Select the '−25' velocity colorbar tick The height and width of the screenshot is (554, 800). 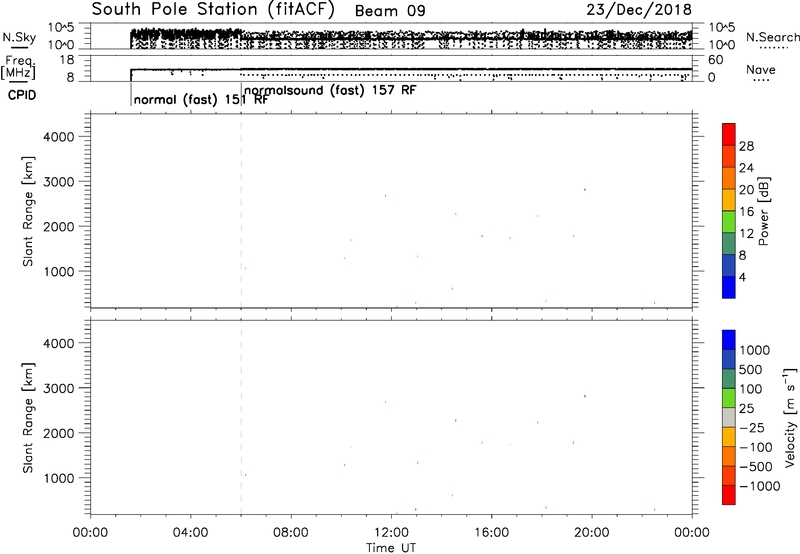752,428
